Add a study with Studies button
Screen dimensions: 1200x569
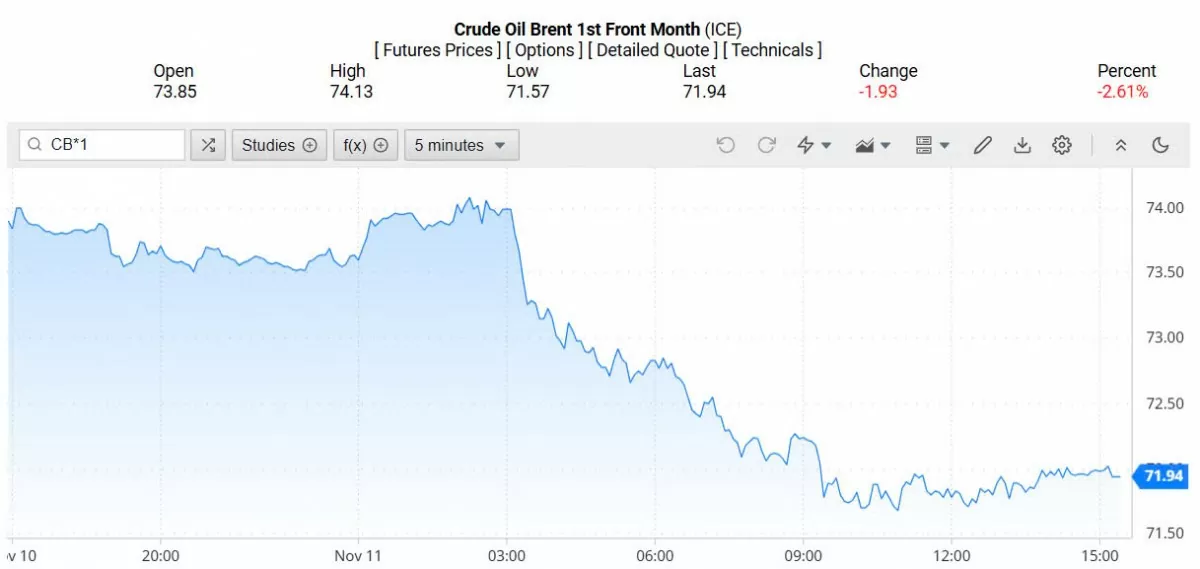[x=279, y=145]
